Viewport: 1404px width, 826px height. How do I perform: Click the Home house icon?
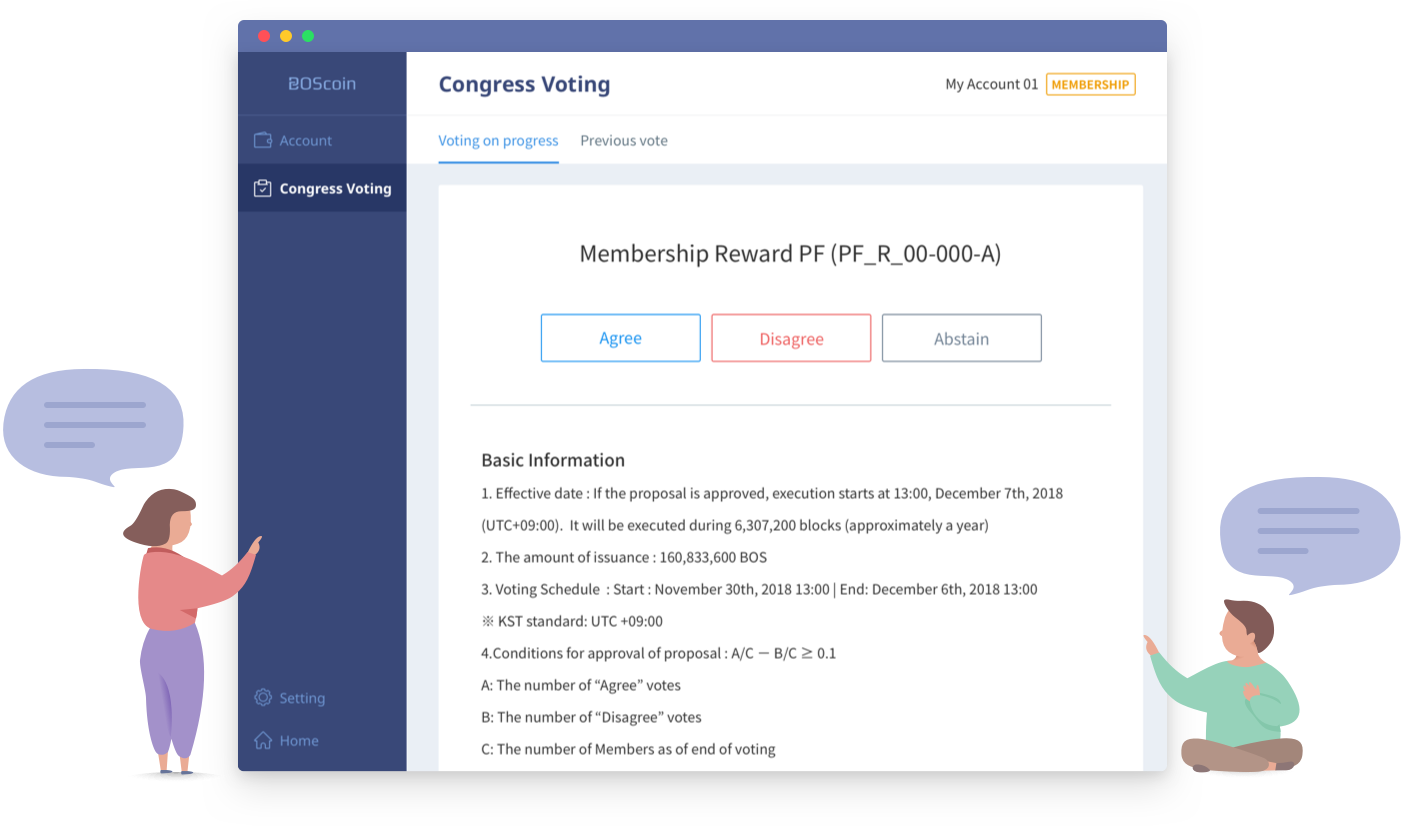[x=263, y=740]
